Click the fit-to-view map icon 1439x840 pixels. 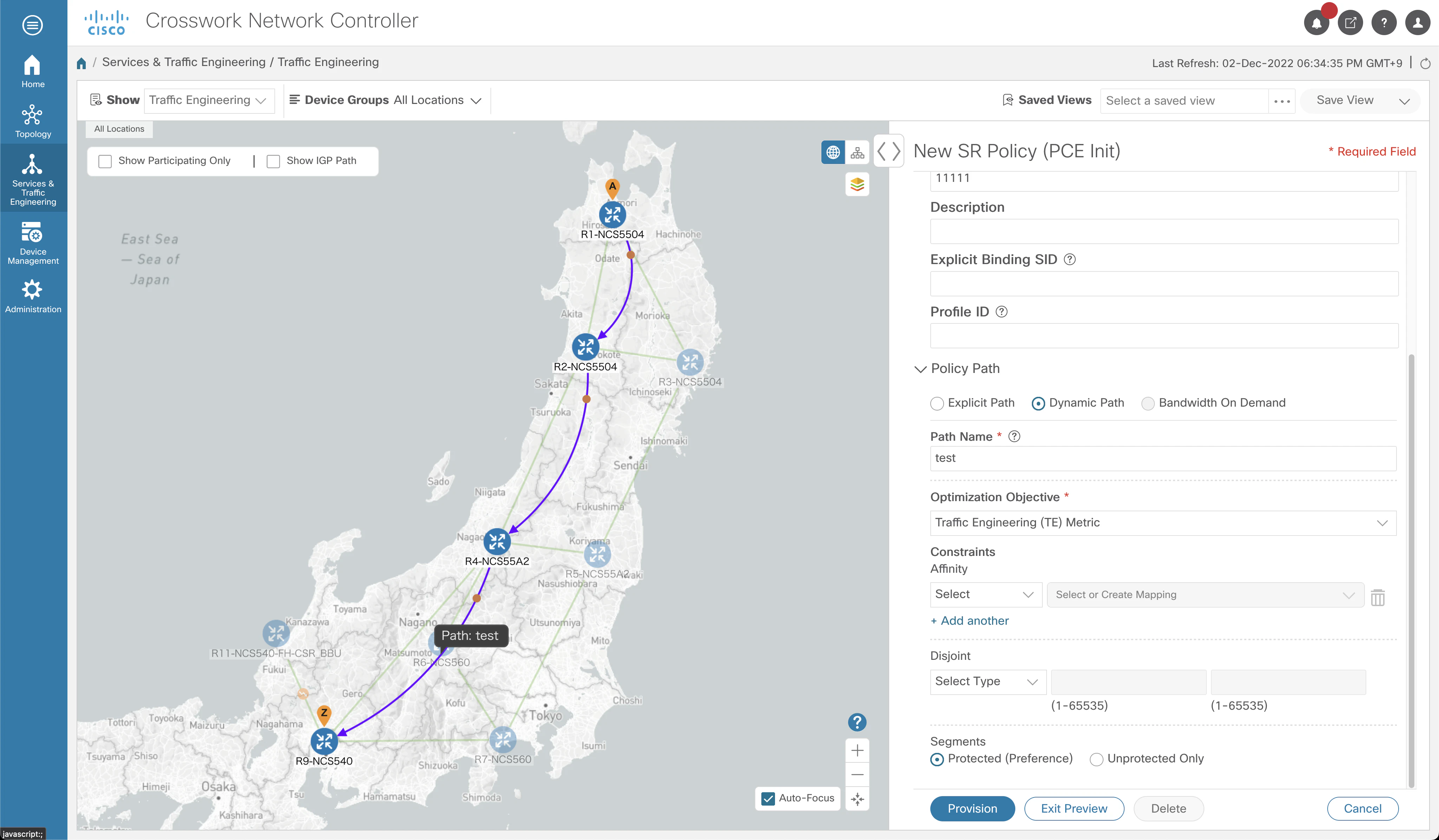[857, 799]
